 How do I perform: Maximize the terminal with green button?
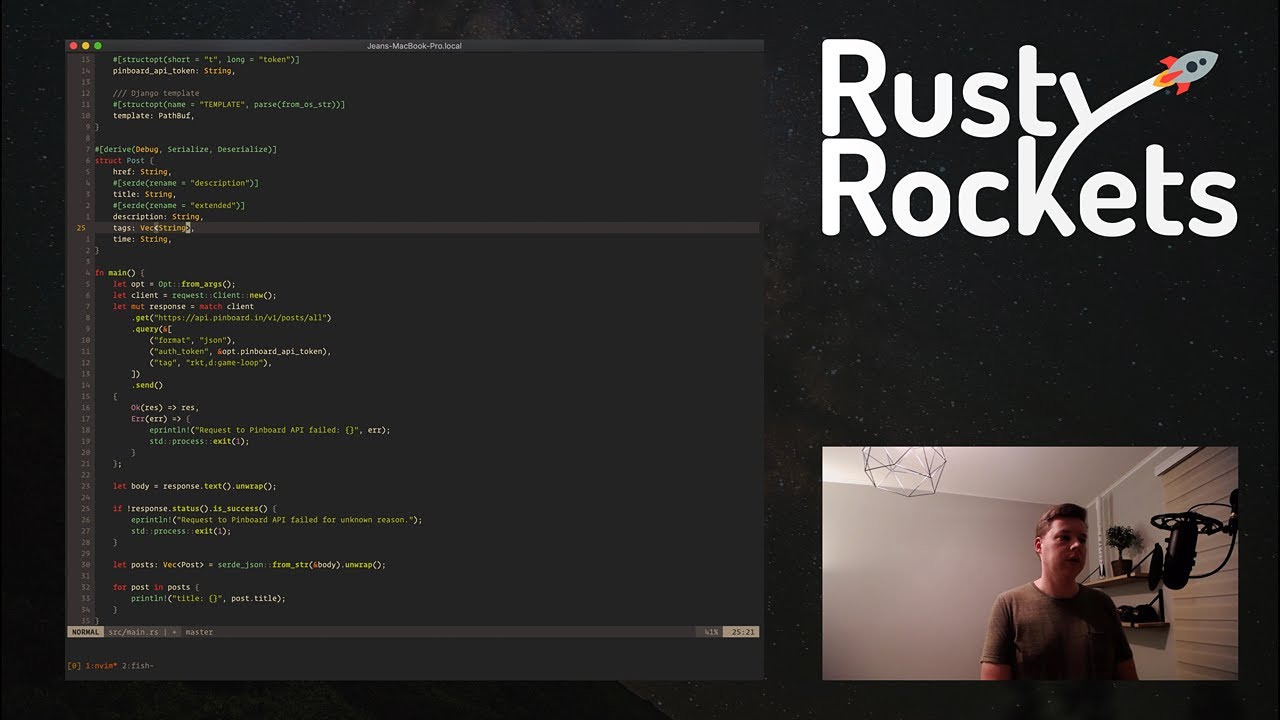tap(97, 46)
